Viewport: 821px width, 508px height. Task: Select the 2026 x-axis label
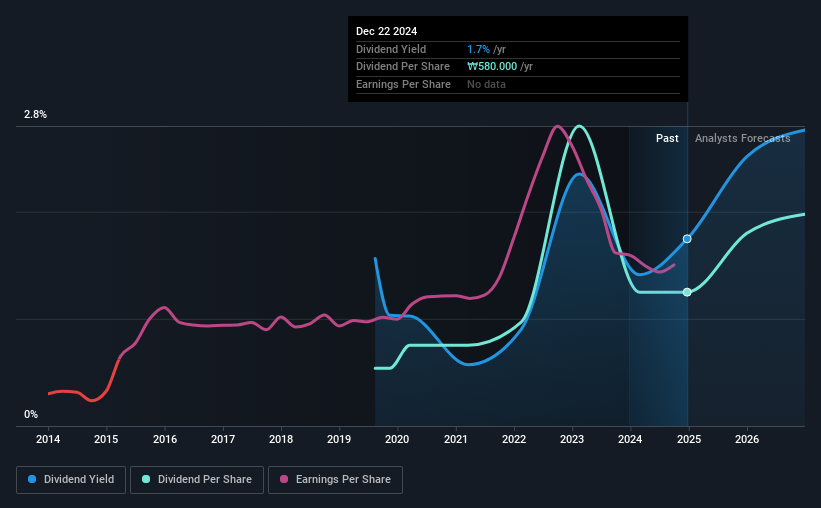click(x=747, y=439)
